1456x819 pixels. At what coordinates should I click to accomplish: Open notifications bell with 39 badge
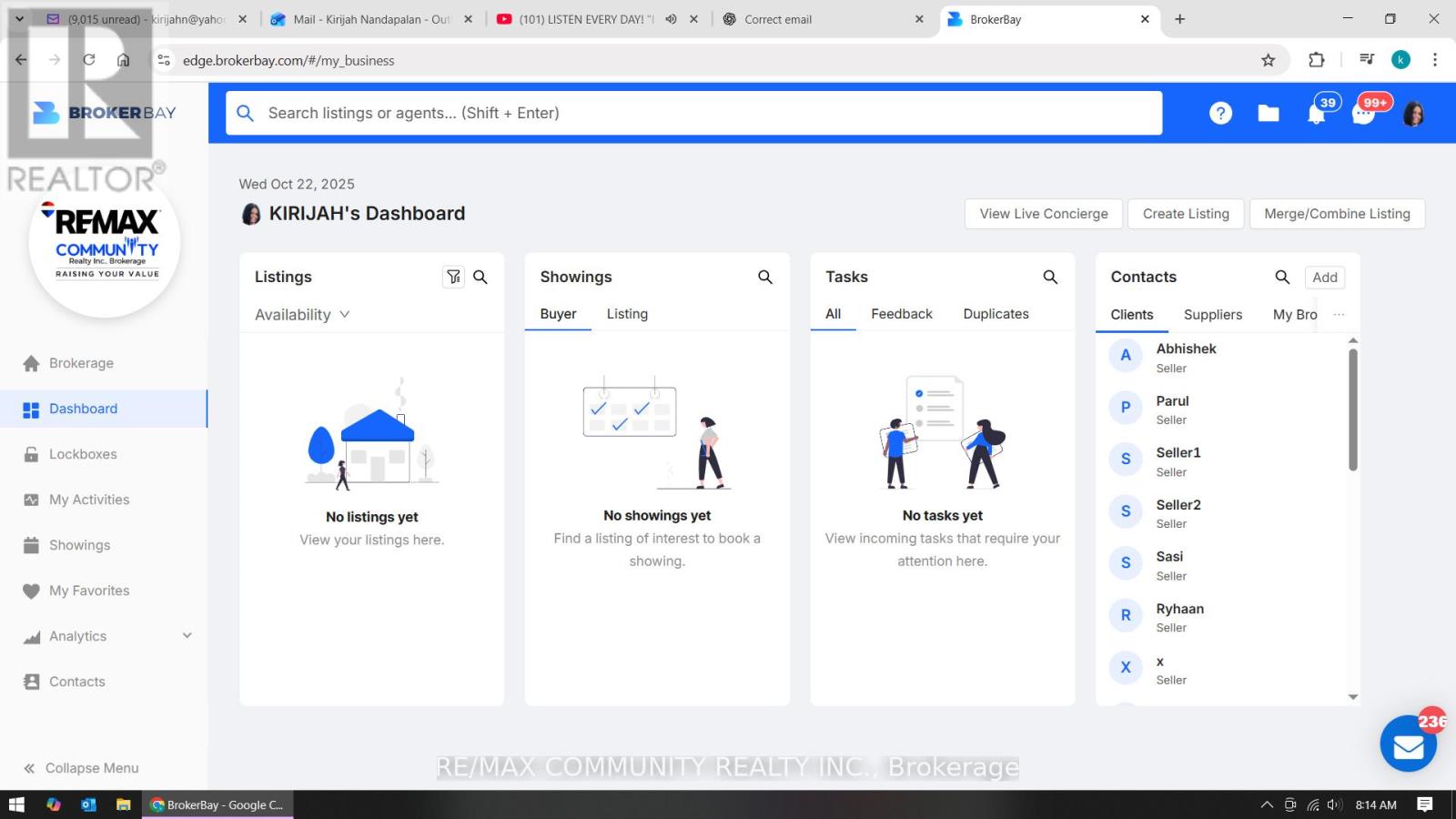tap(1316, 114)
